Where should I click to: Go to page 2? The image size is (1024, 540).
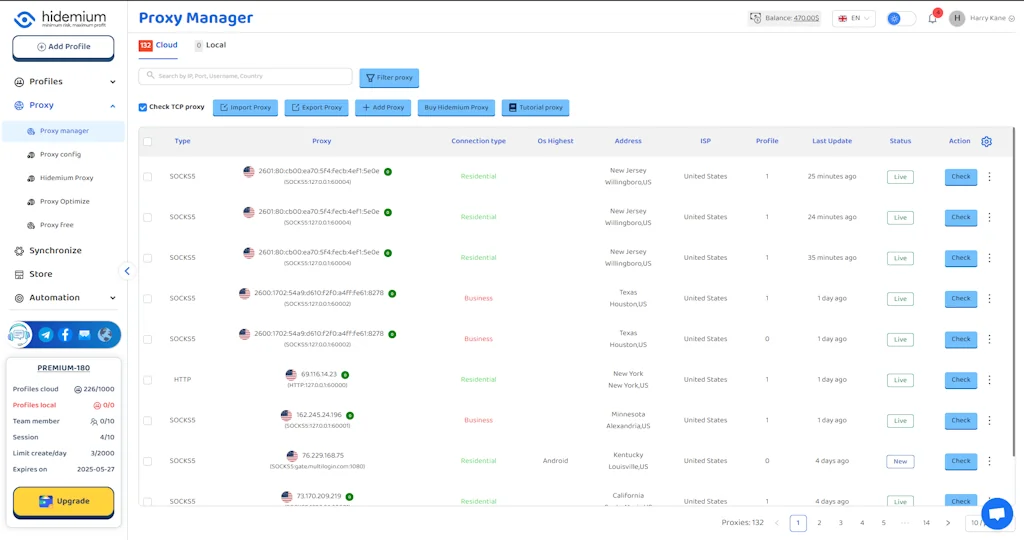819,522
